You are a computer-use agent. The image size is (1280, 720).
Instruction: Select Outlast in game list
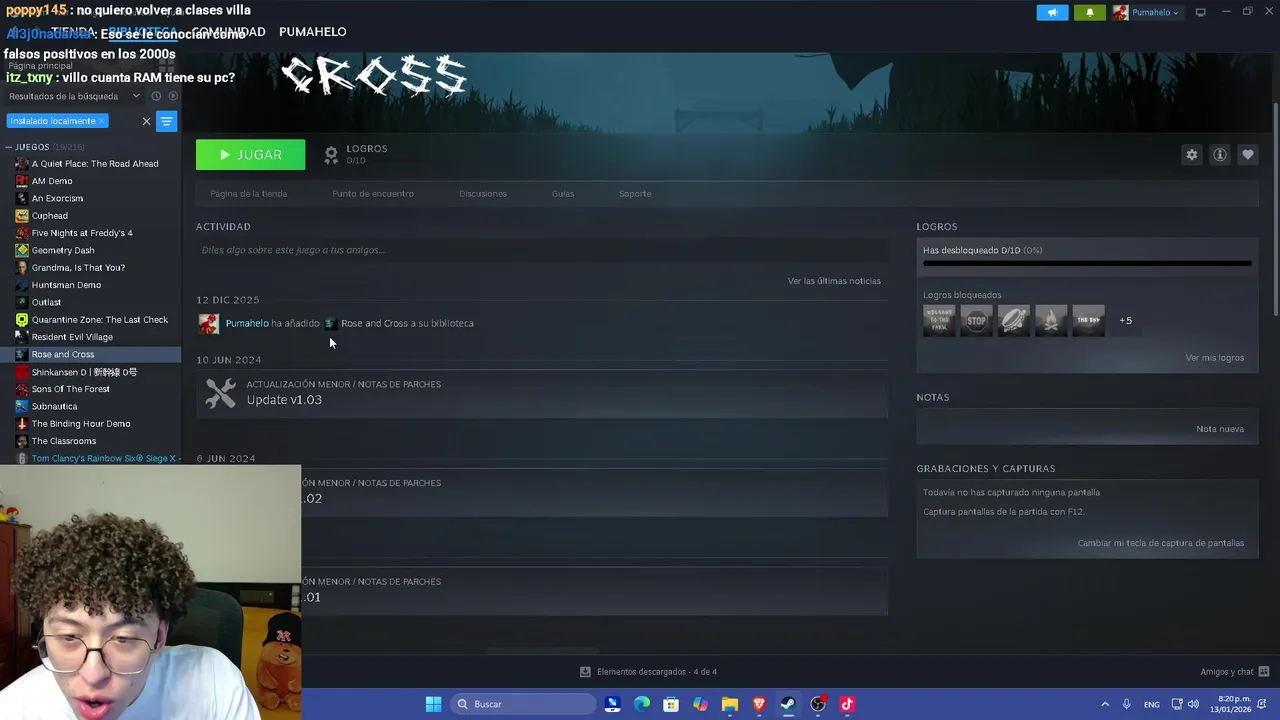46,302
